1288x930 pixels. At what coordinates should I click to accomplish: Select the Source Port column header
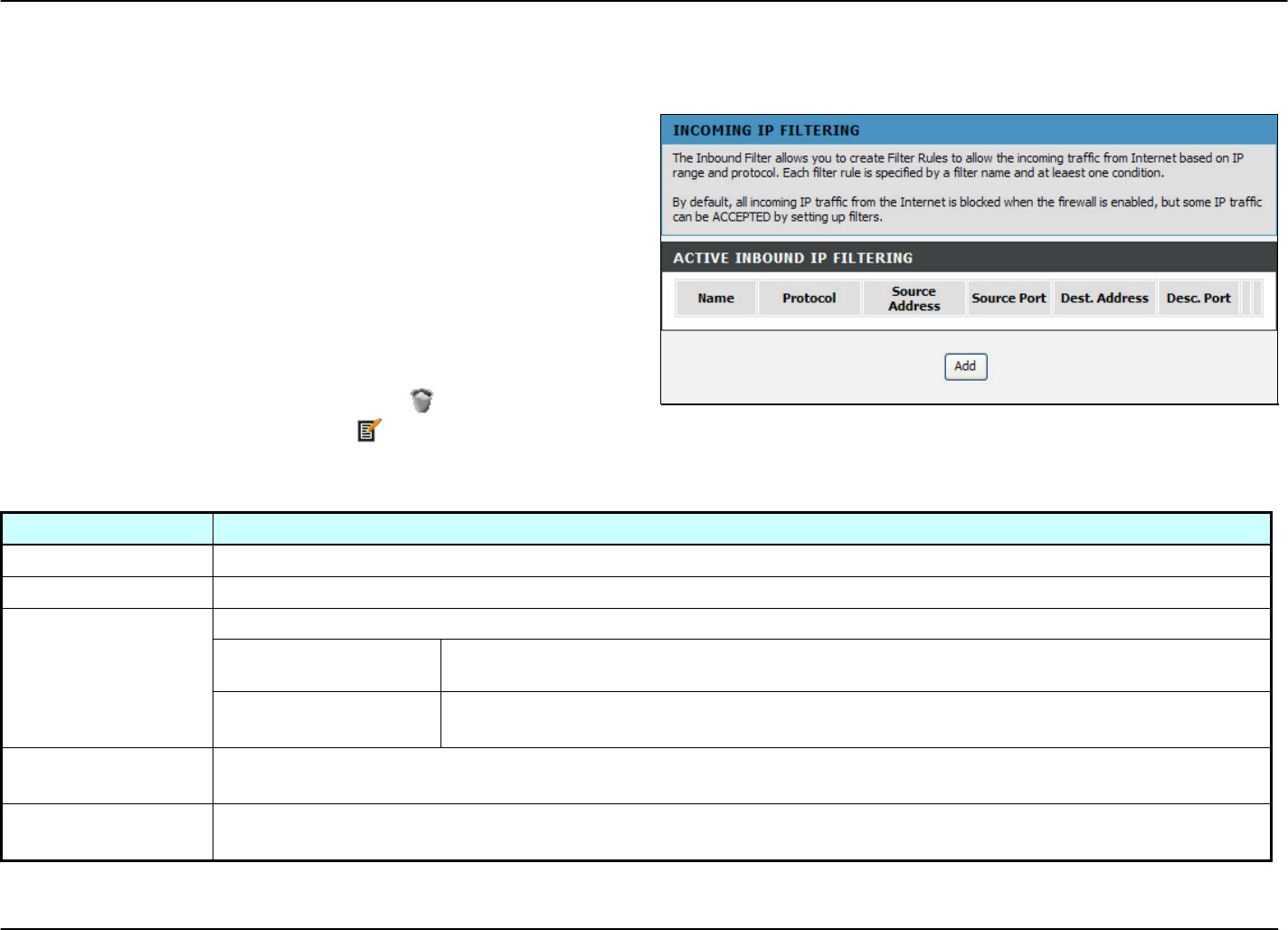(x=1009, y=299)
